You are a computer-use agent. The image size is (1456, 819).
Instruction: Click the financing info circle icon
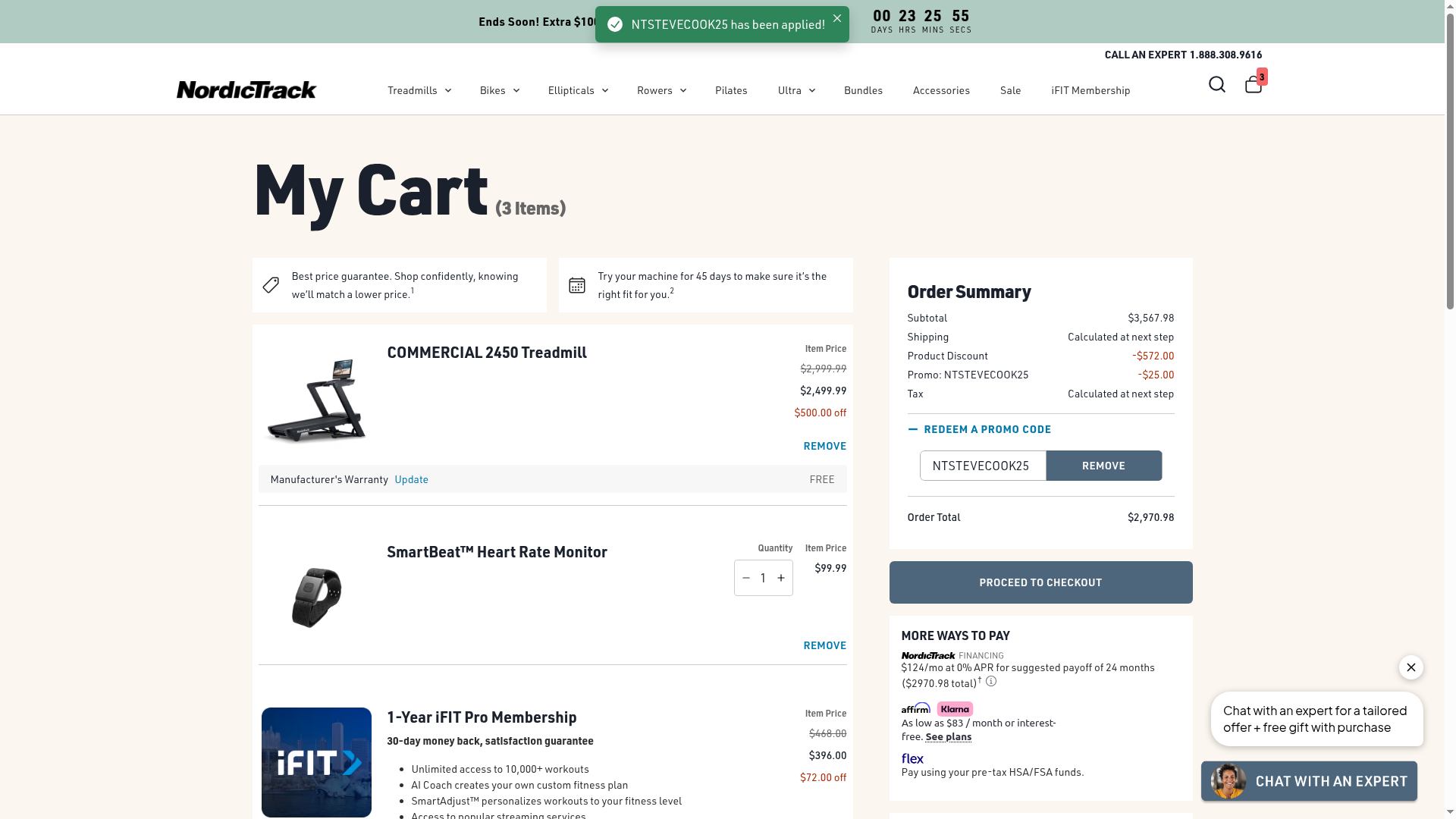click(x=991, y=681)
